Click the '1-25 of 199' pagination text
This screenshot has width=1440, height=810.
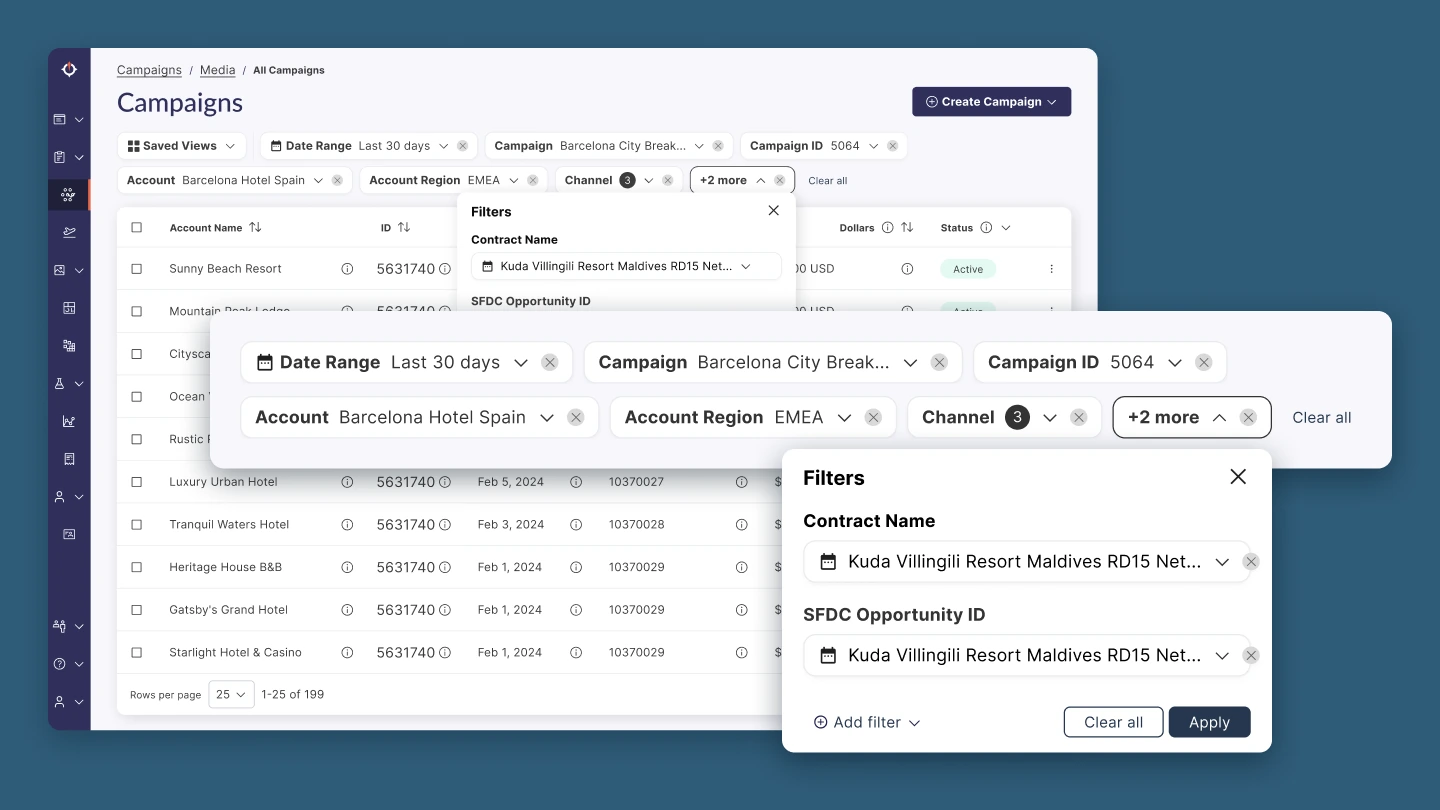point(293,694)
